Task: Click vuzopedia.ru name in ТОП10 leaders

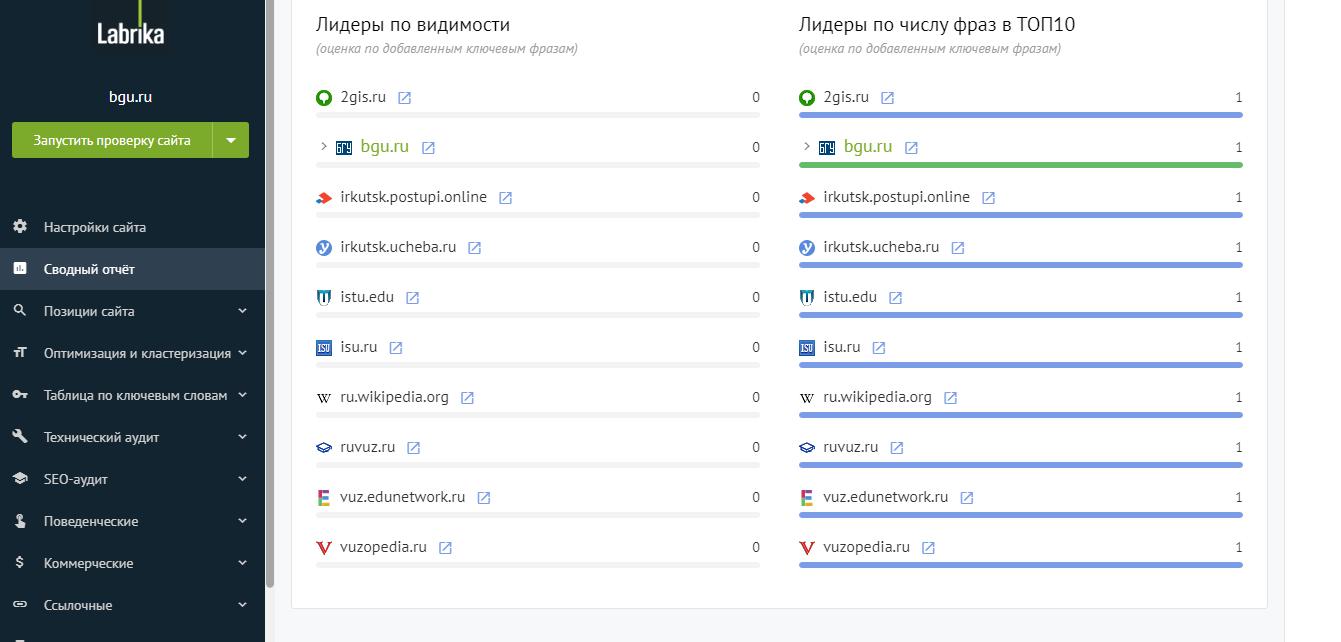Action: (x=867, y=547)
